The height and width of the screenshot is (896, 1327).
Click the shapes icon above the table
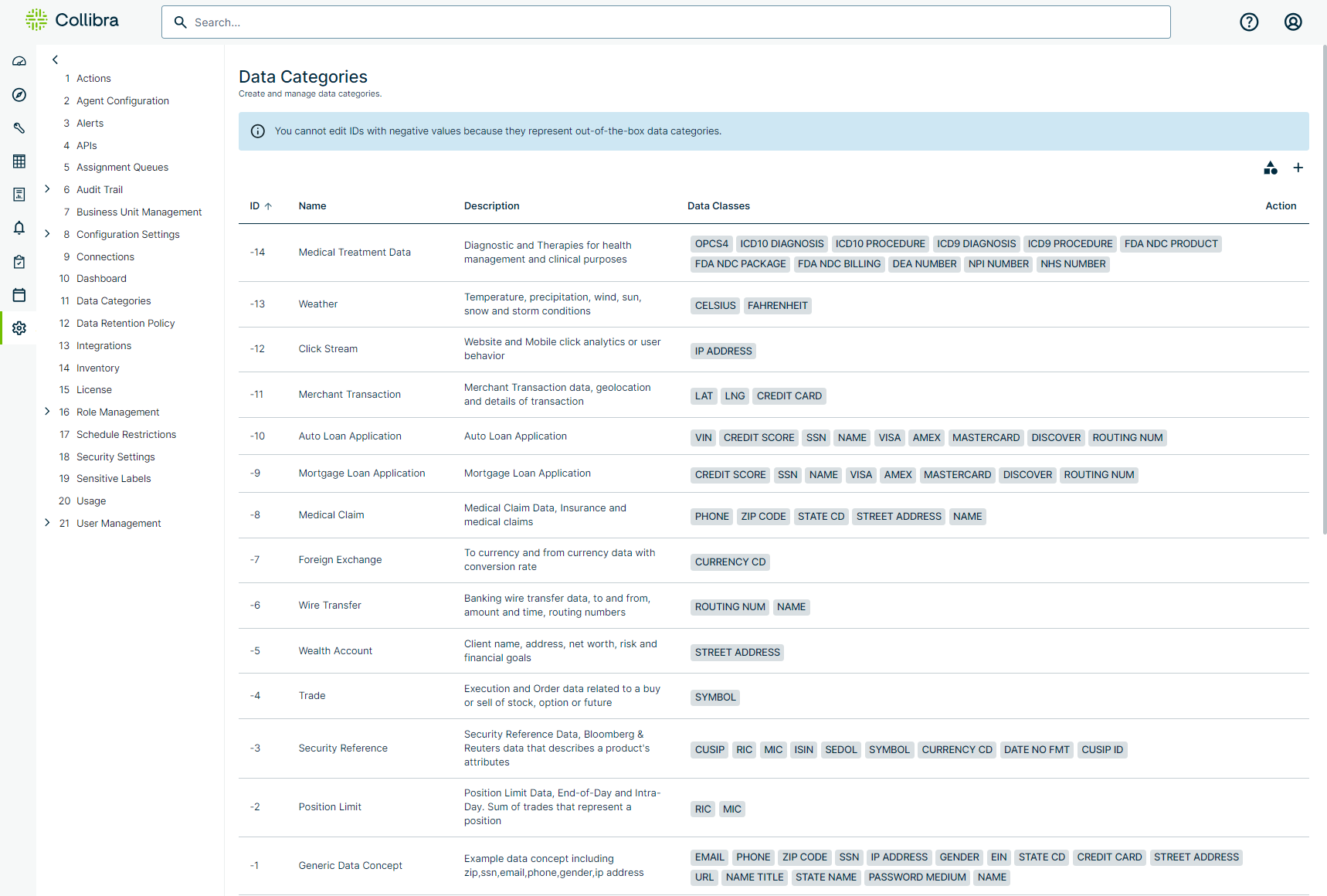pyautogui.click(x=1270, y=168)
